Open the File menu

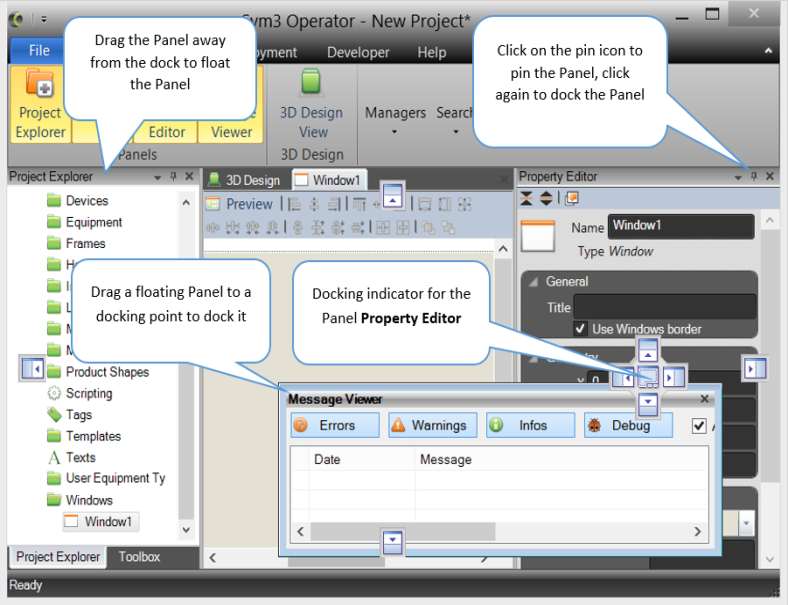(39, 50)
